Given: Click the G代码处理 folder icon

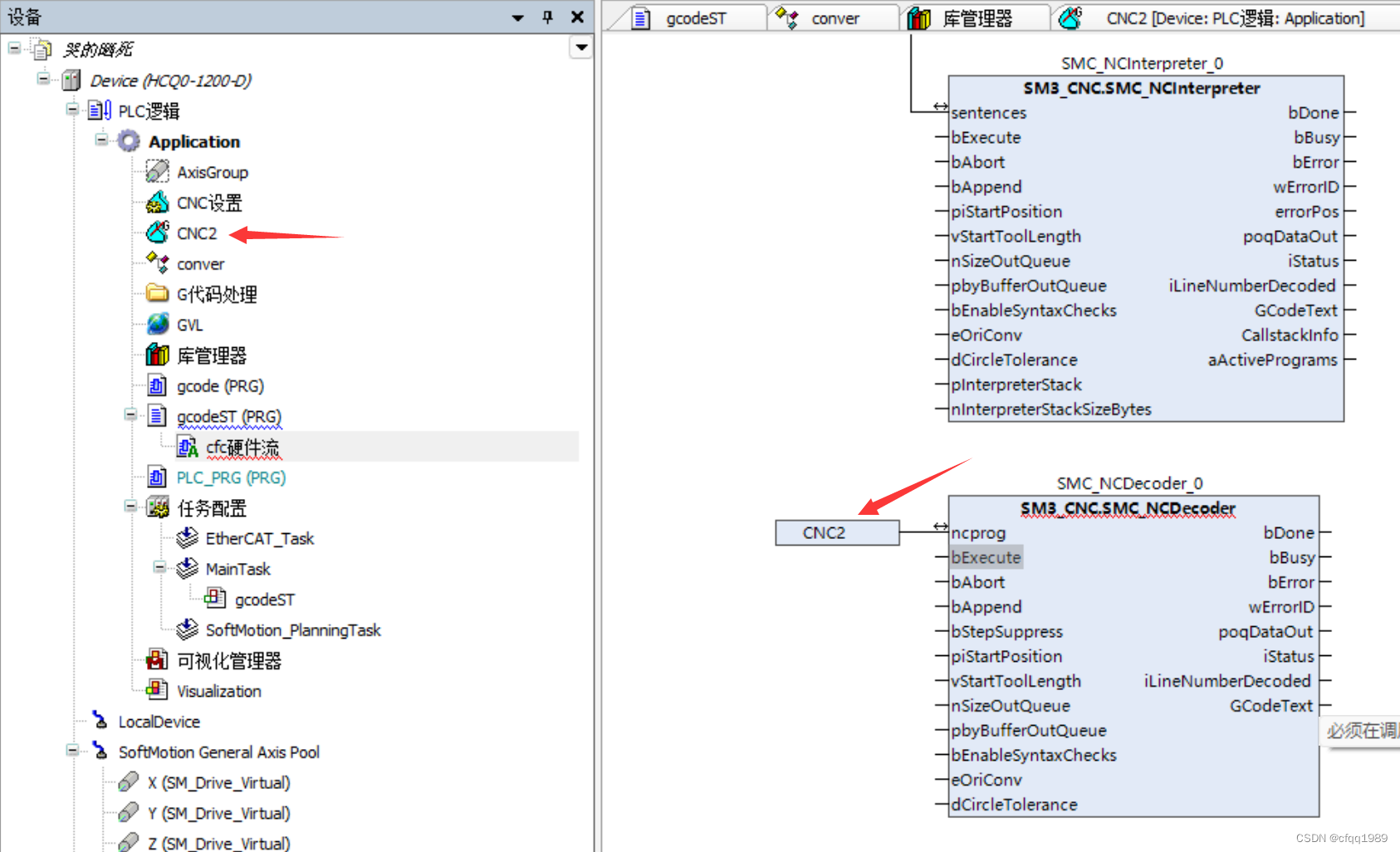Looking at the screenshot, I should click(x=157, y=293).
